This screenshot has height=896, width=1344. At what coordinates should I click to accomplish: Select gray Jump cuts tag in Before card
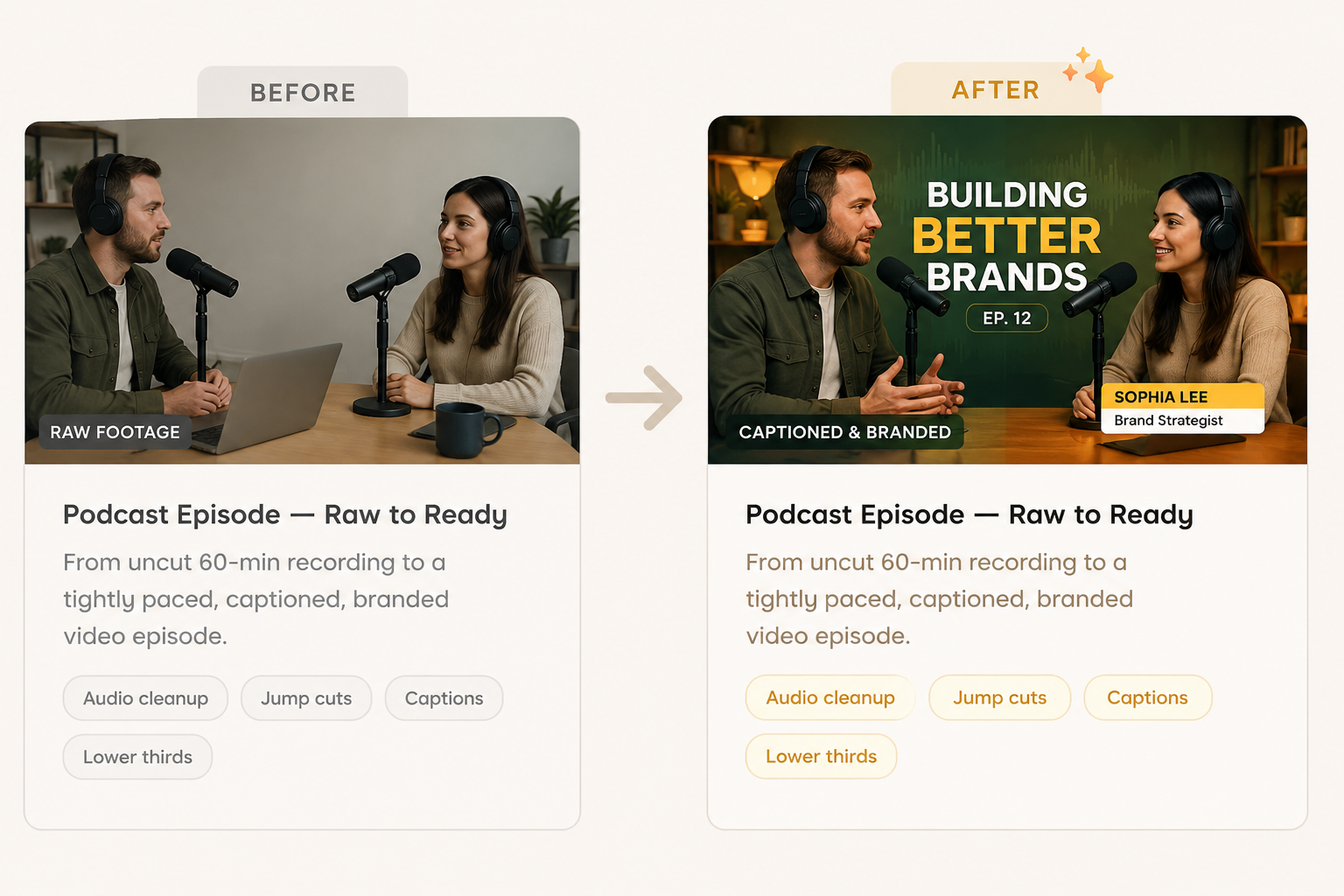pos(306,698)
